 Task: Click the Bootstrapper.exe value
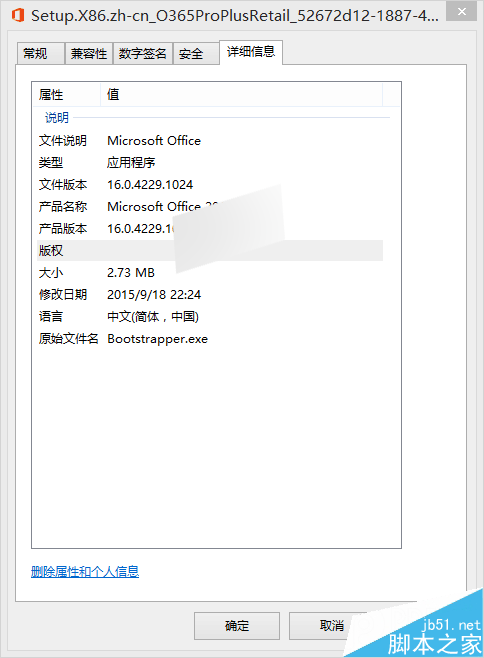coord(157,339)
